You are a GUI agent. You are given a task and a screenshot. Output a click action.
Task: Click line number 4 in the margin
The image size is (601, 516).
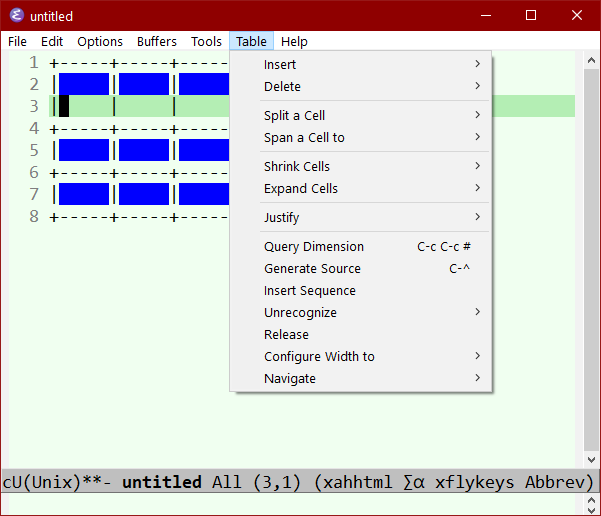[34, 128]
